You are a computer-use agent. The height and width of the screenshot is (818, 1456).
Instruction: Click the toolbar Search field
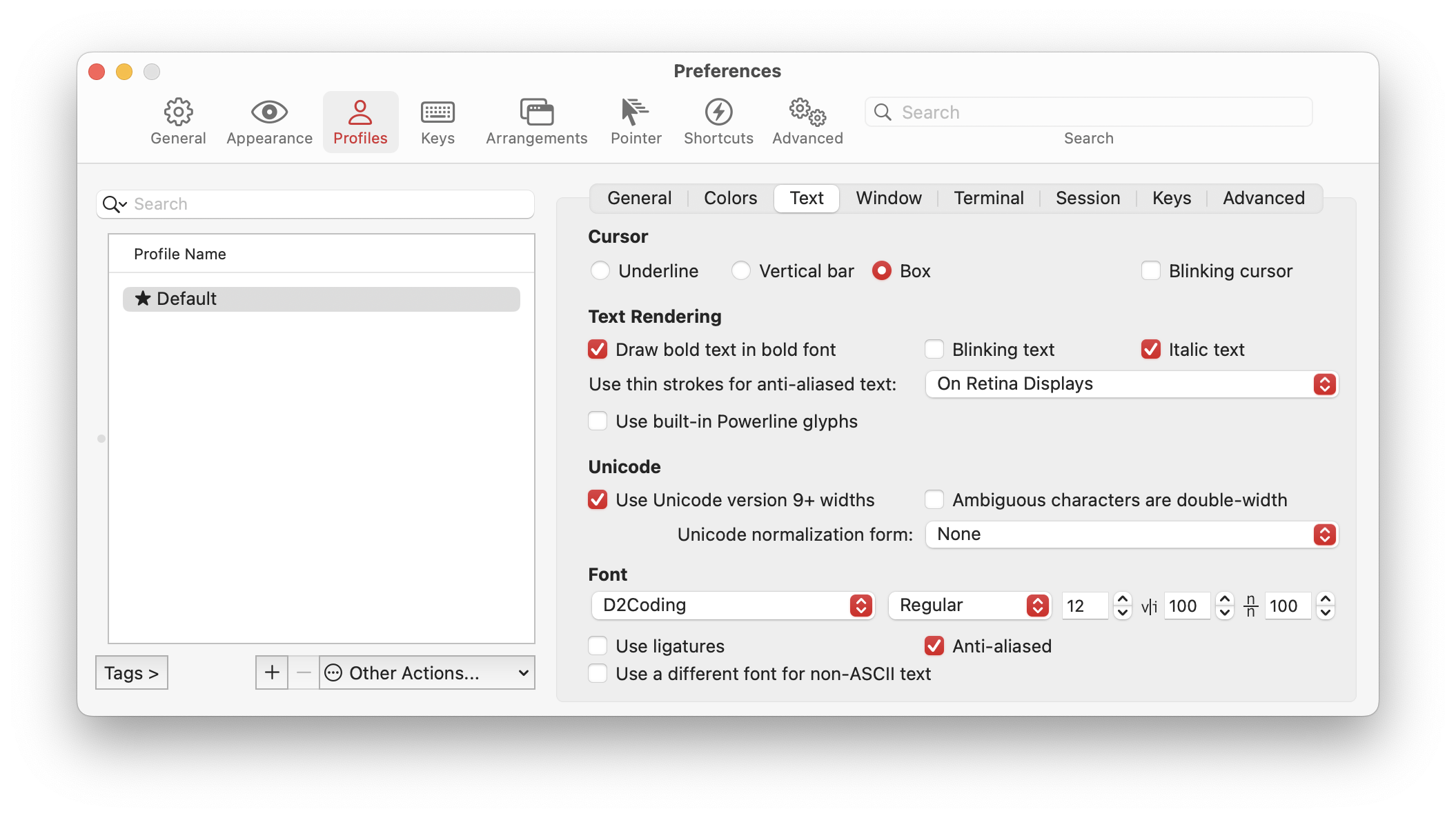[x=1088, y=112]
